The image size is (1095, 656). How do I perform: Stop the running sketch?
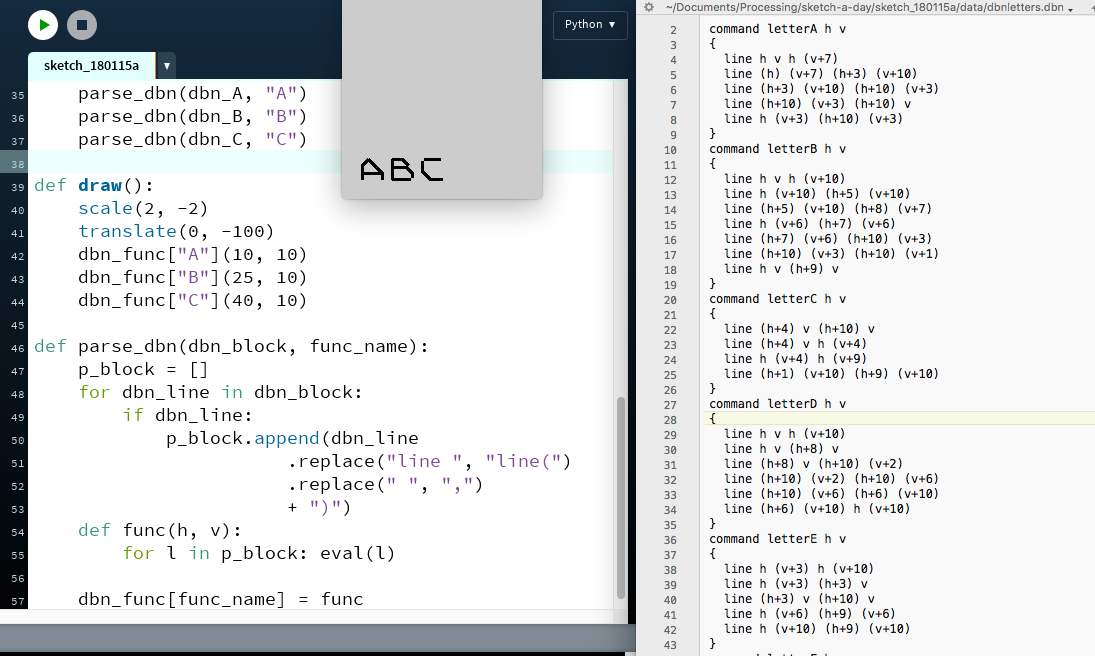82,25
